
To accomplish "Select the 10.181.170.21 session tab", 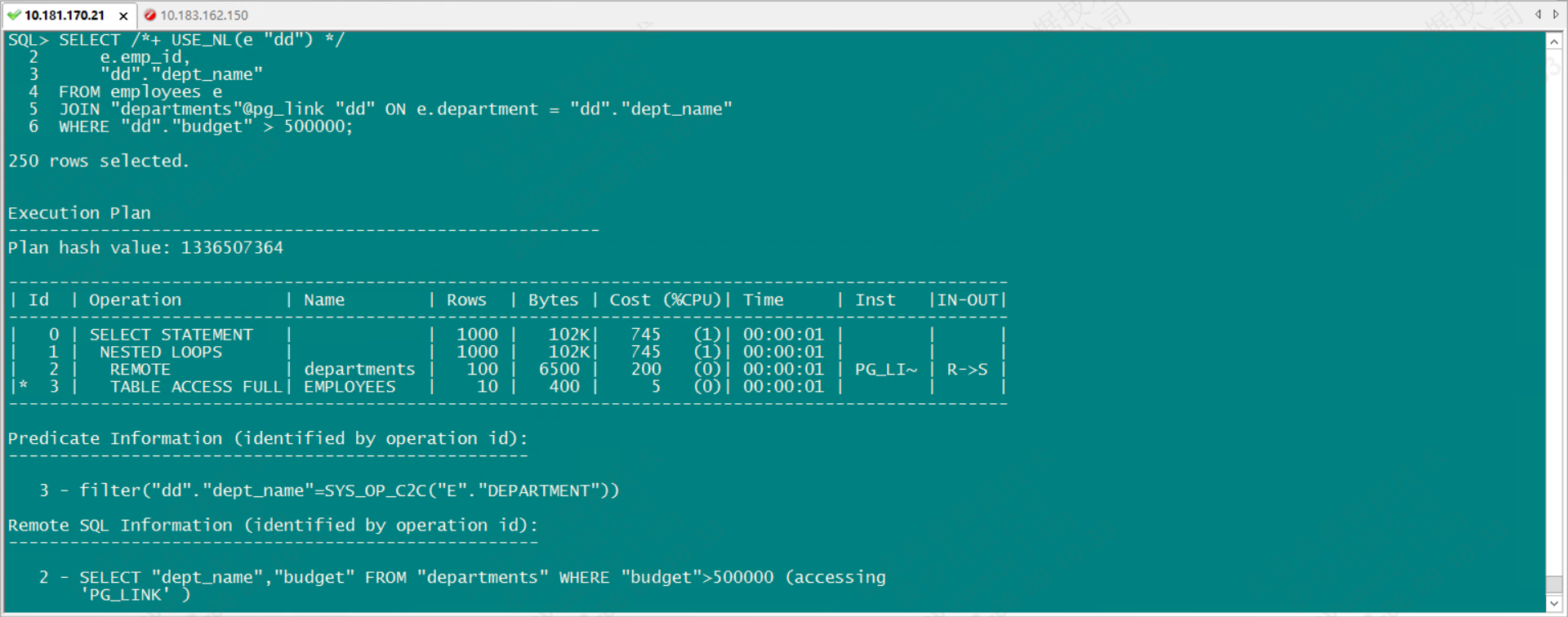I will coord(65,15).
